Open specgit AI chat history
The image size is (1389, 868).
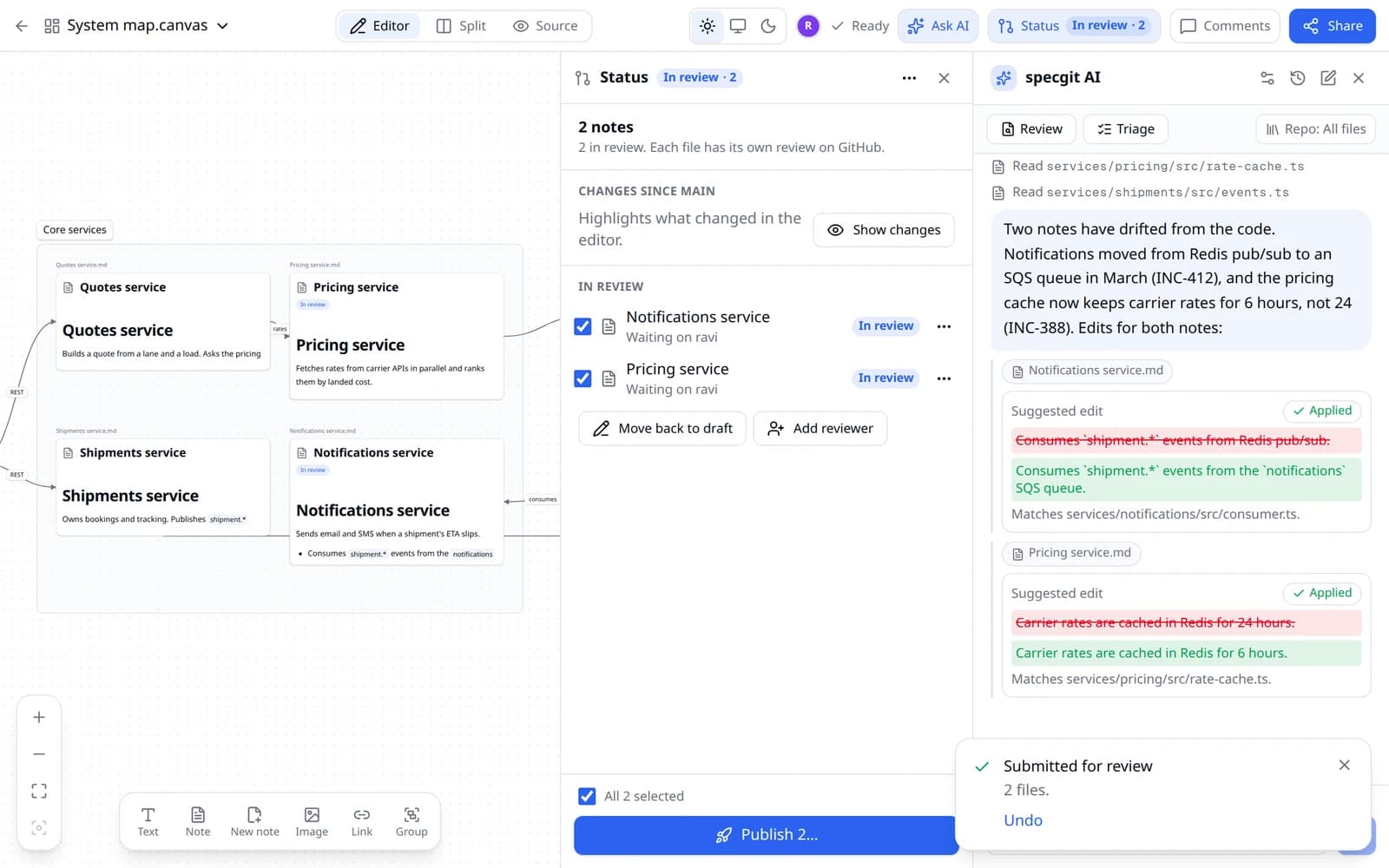coord(1298,78)
